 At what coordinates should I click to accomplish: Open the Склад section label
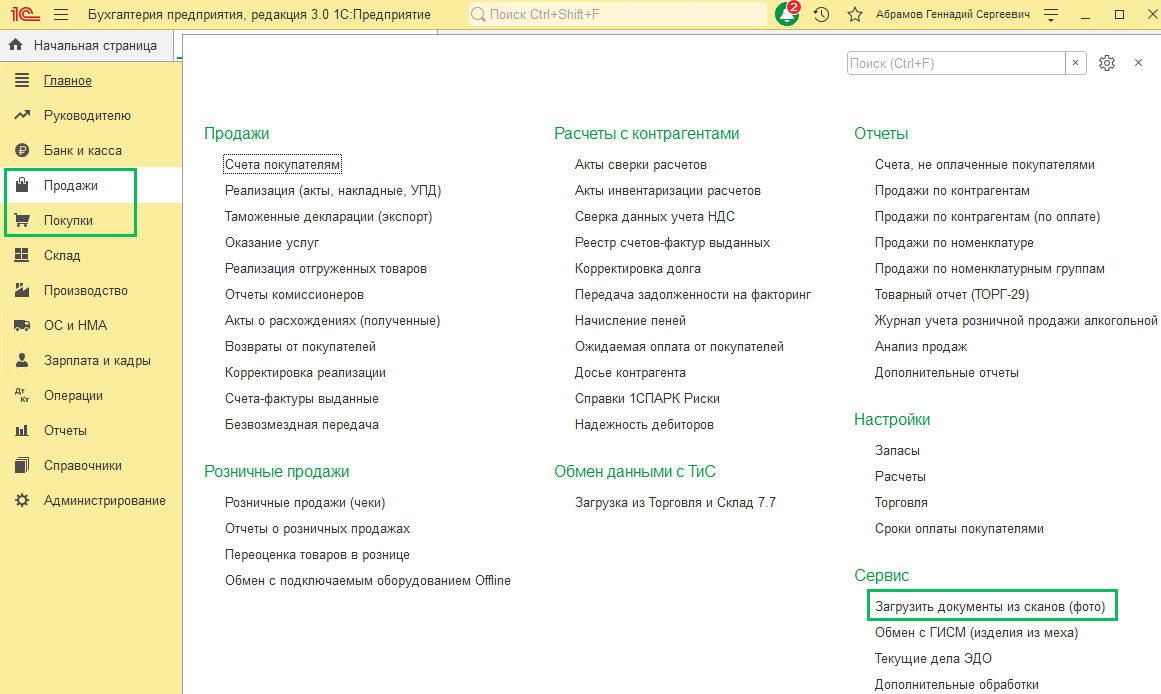click(62, 255)
